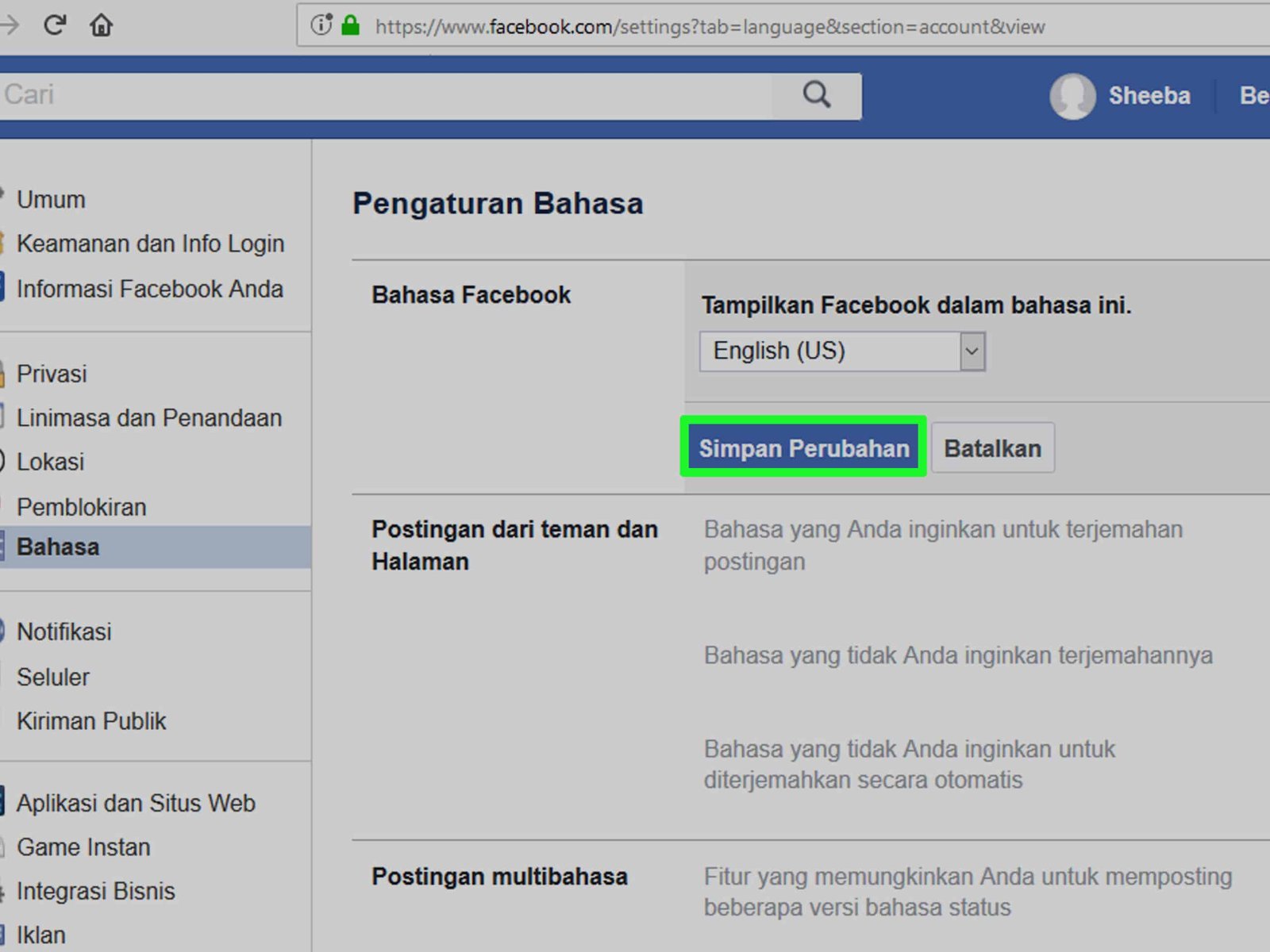Click Bahasa yang Anda inginkan untuk terjemahan postingan
The height and width of the screenshot is (952, 1270).
click(x=943, y=545)
